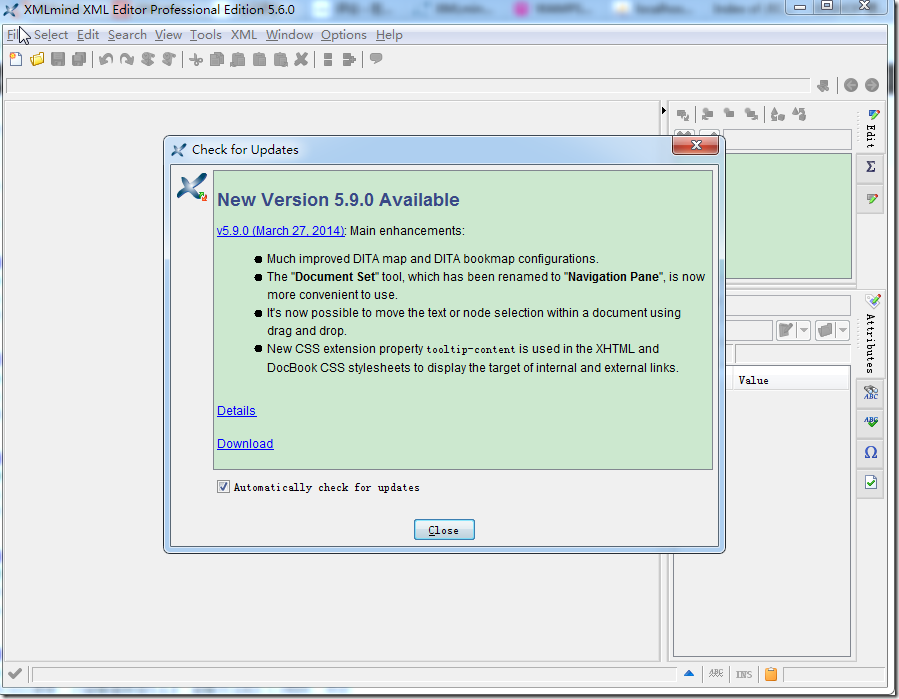
Task: Click the Repeat command icon
Action: (148, 59)
